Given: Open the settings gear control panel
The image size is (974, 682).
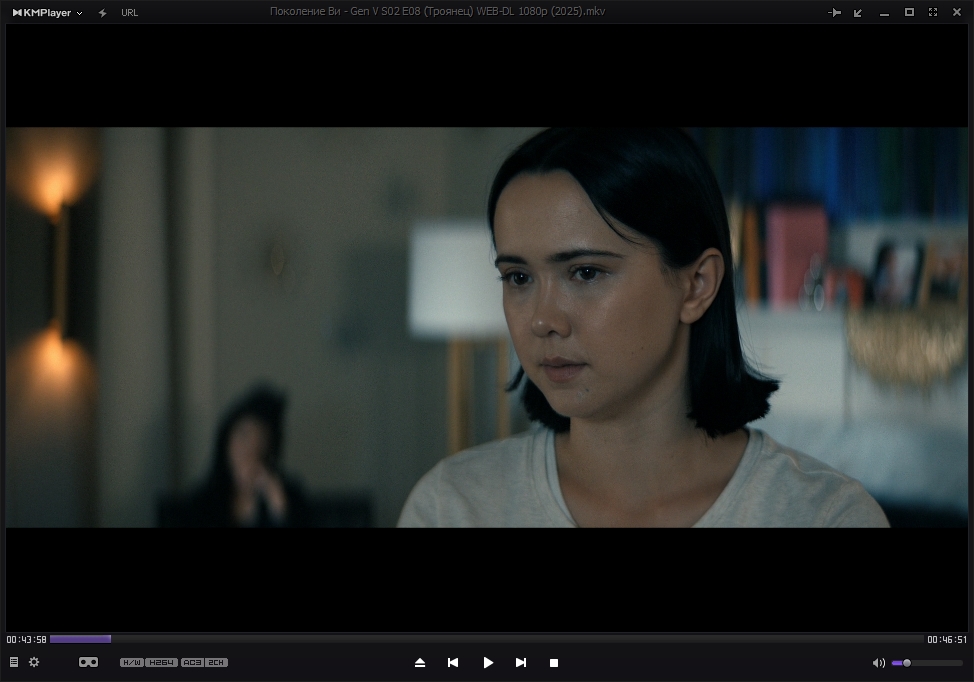Looking at the screenshot, I should 34,662.
